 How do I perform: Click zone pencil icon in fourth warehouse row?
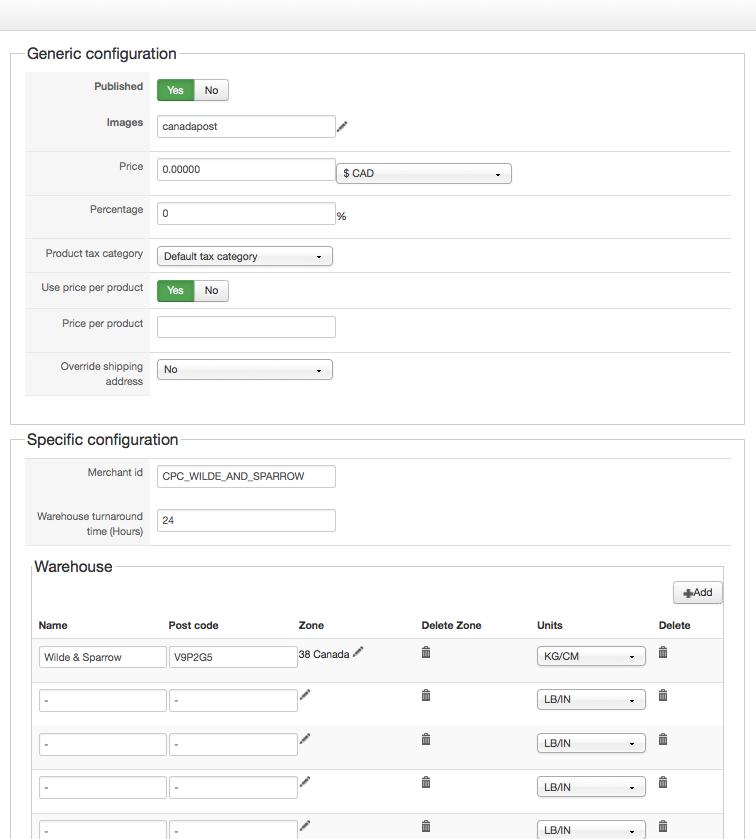tap(305, 783)
